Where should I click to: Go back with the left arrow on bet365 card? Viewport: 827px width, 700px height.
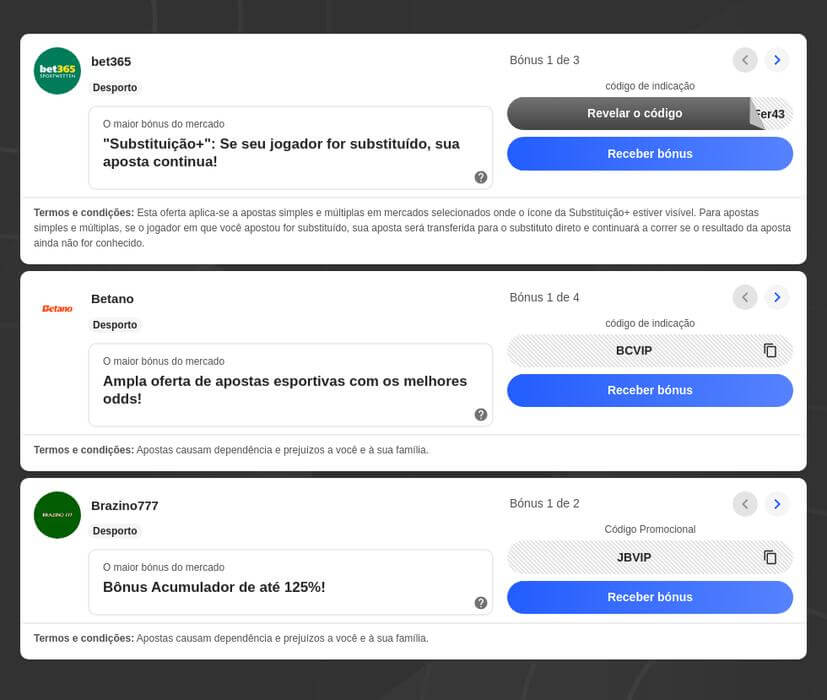click(745, 60)
